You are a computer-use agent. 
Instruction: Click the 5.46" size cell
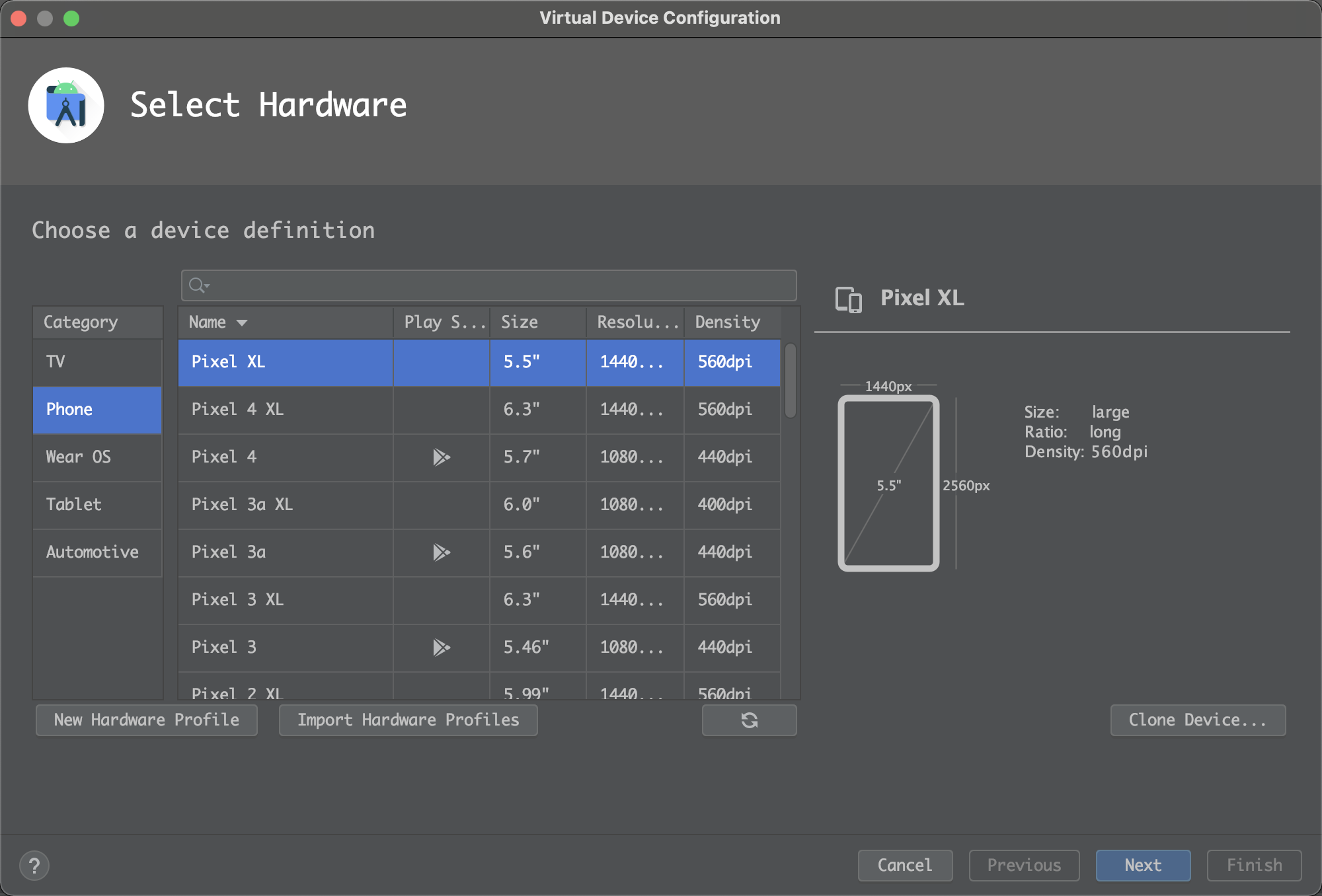538,648
